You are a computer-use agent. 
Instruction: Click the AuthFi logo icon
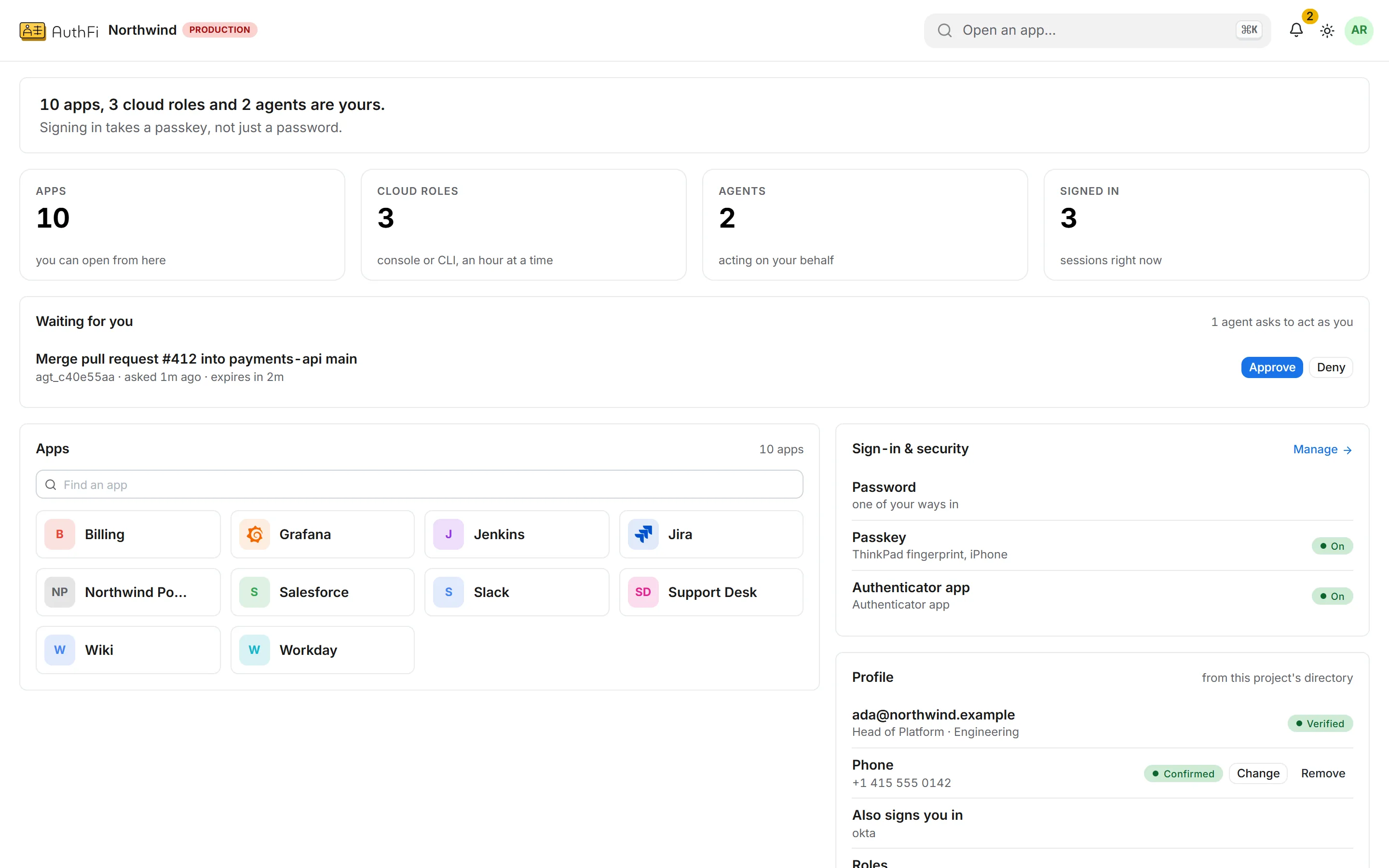coord(32,30)
